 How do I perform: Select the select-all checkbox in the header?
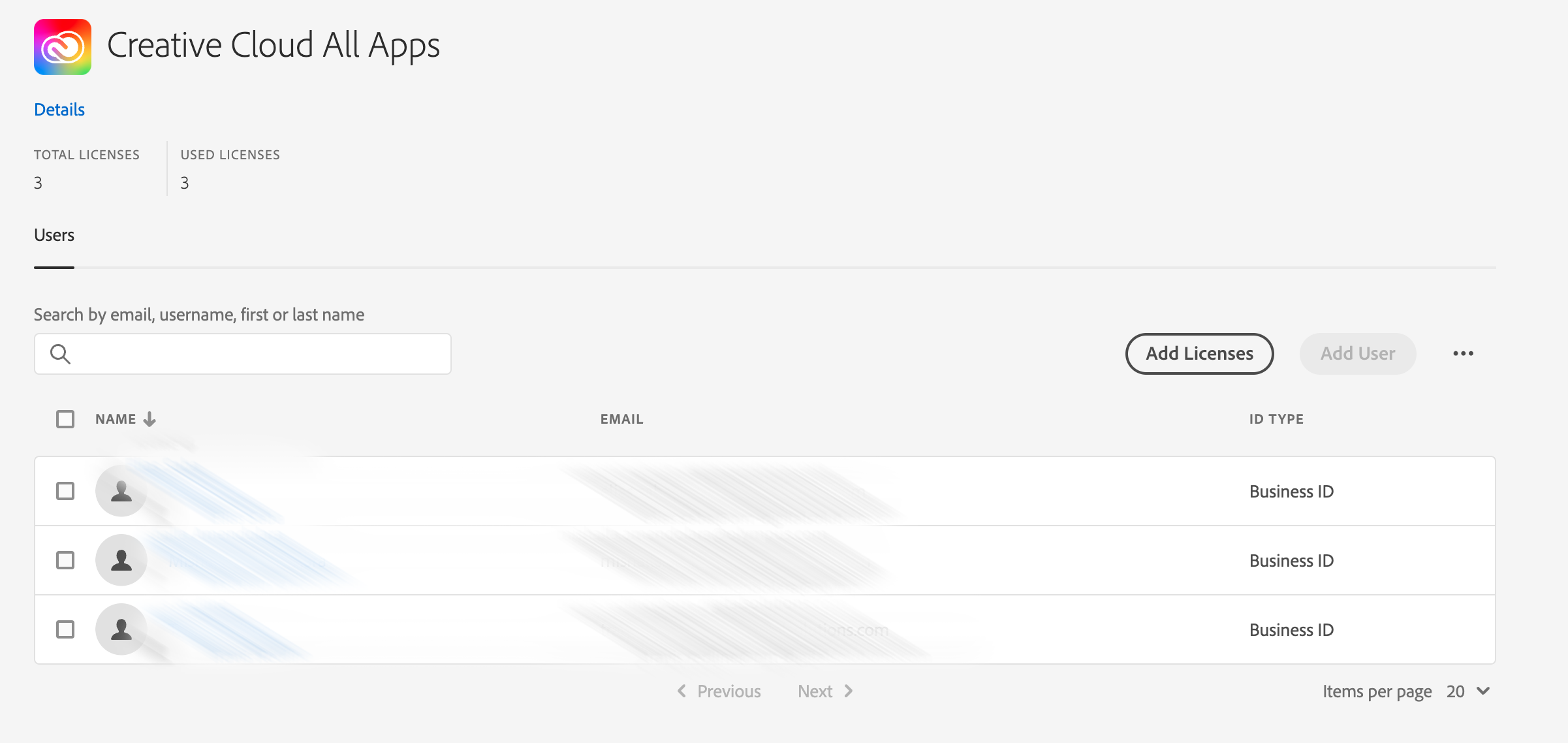[65, 419]
